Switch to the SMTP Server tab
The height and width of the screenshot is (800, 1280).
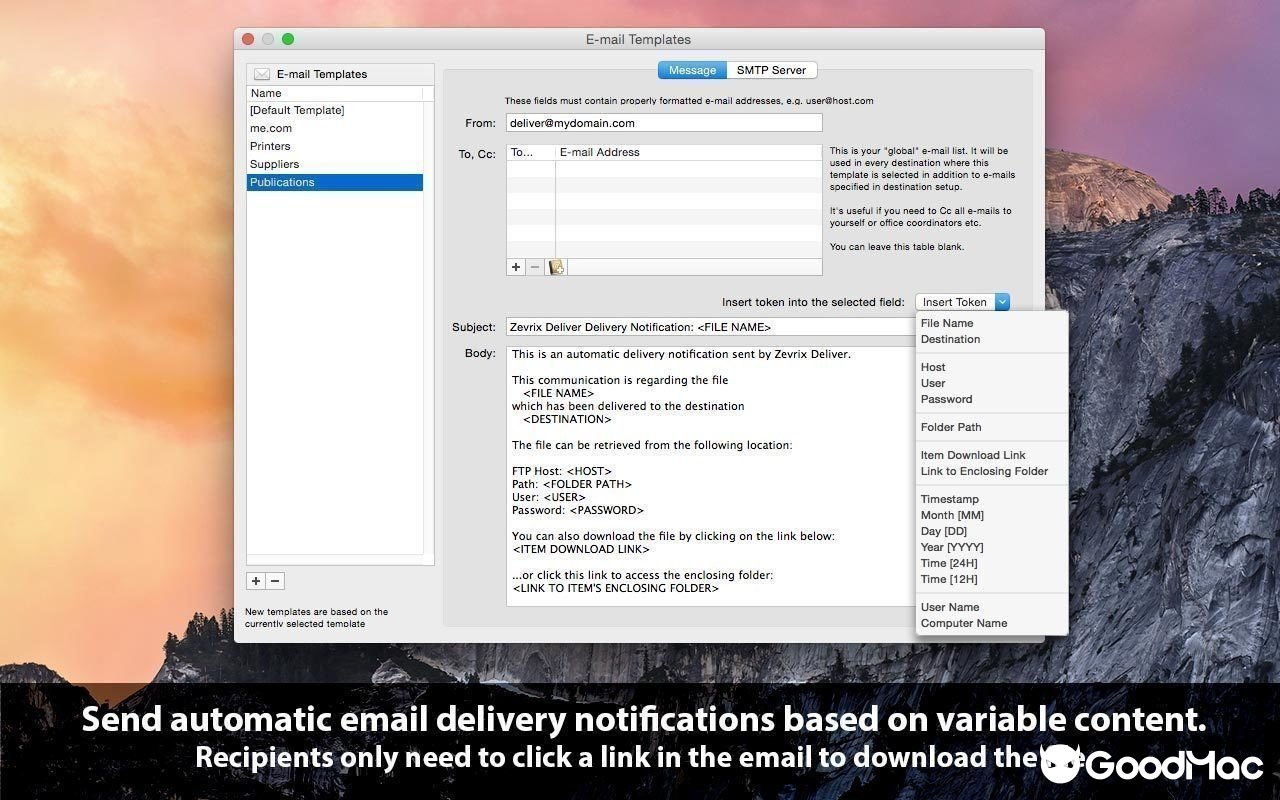[771, 70]
